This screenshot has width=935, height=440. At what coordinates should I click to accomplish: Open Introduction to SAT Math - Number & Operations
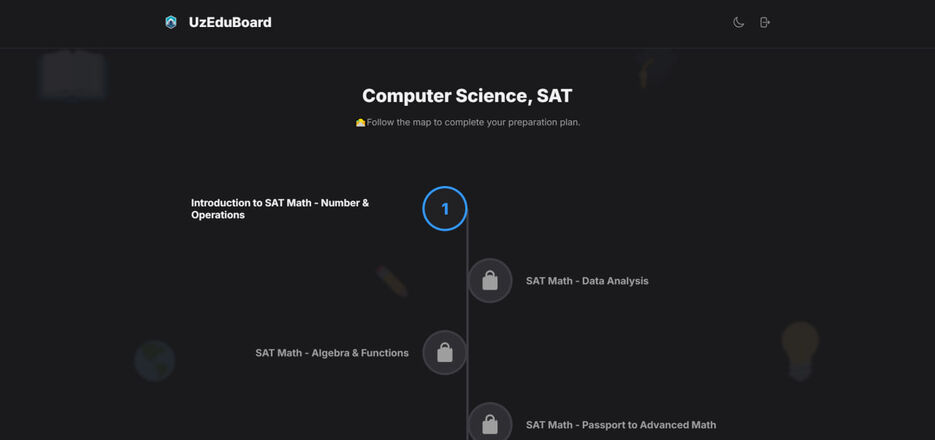pyautogui.click(x=280, y=209)
